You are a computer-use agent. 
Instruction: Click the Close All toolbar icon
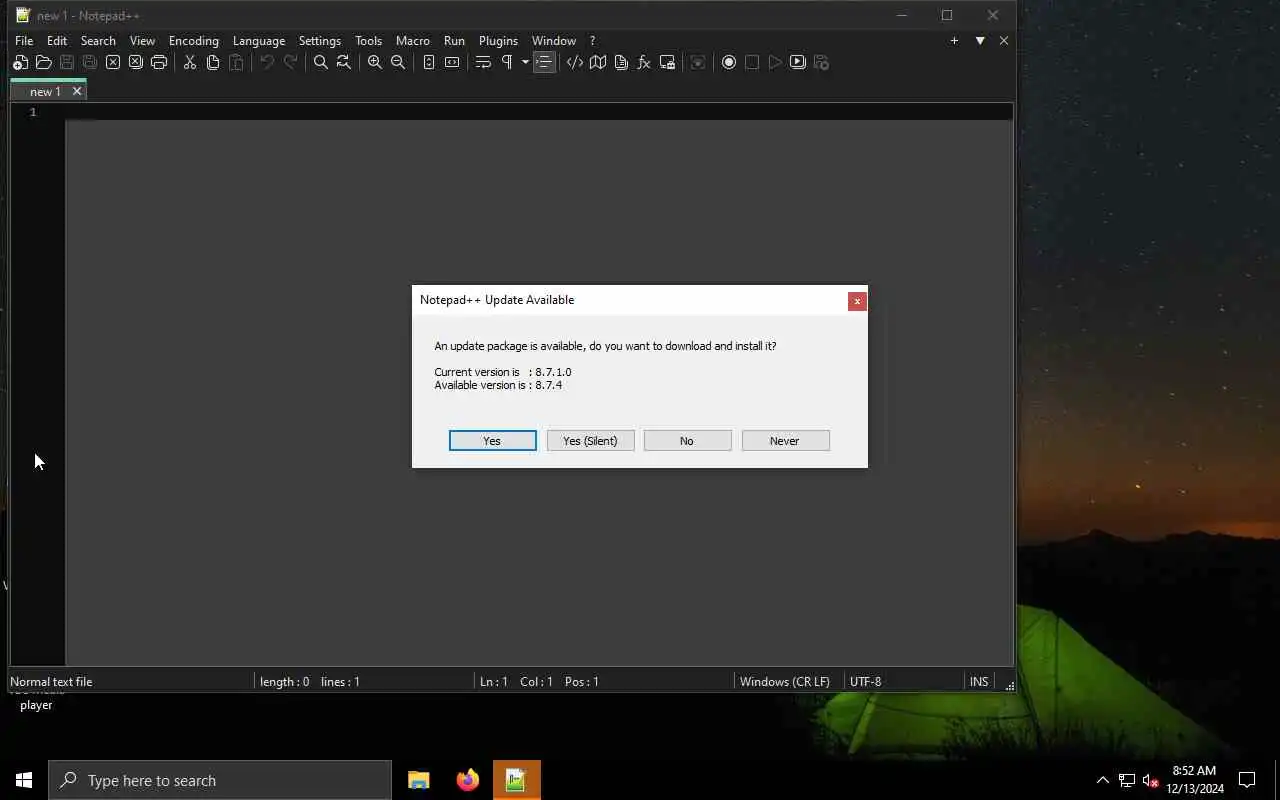coord(135,62)
